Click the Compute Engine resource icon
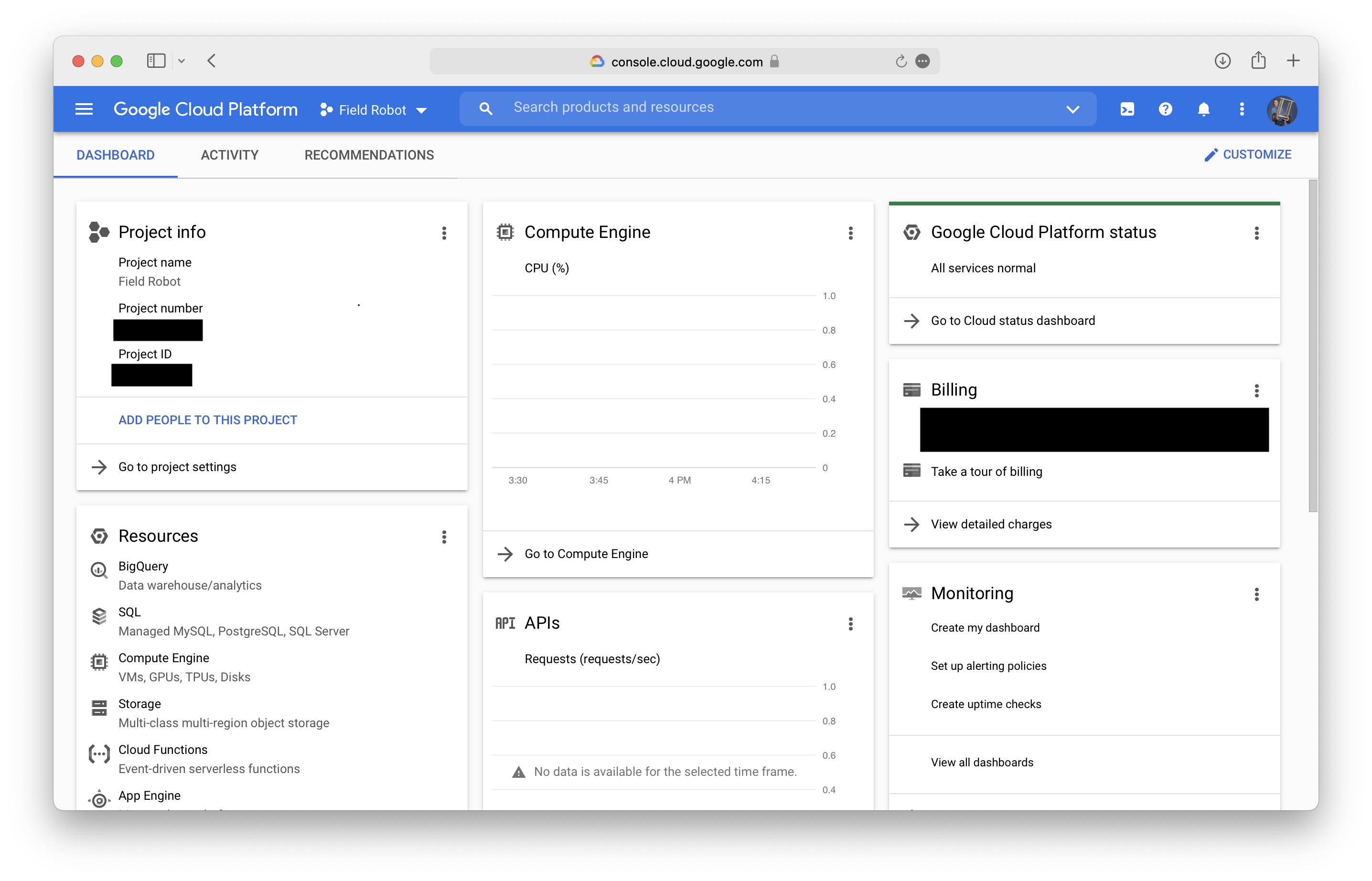This screenshot has height=881, width=1372. pos(99,662)
